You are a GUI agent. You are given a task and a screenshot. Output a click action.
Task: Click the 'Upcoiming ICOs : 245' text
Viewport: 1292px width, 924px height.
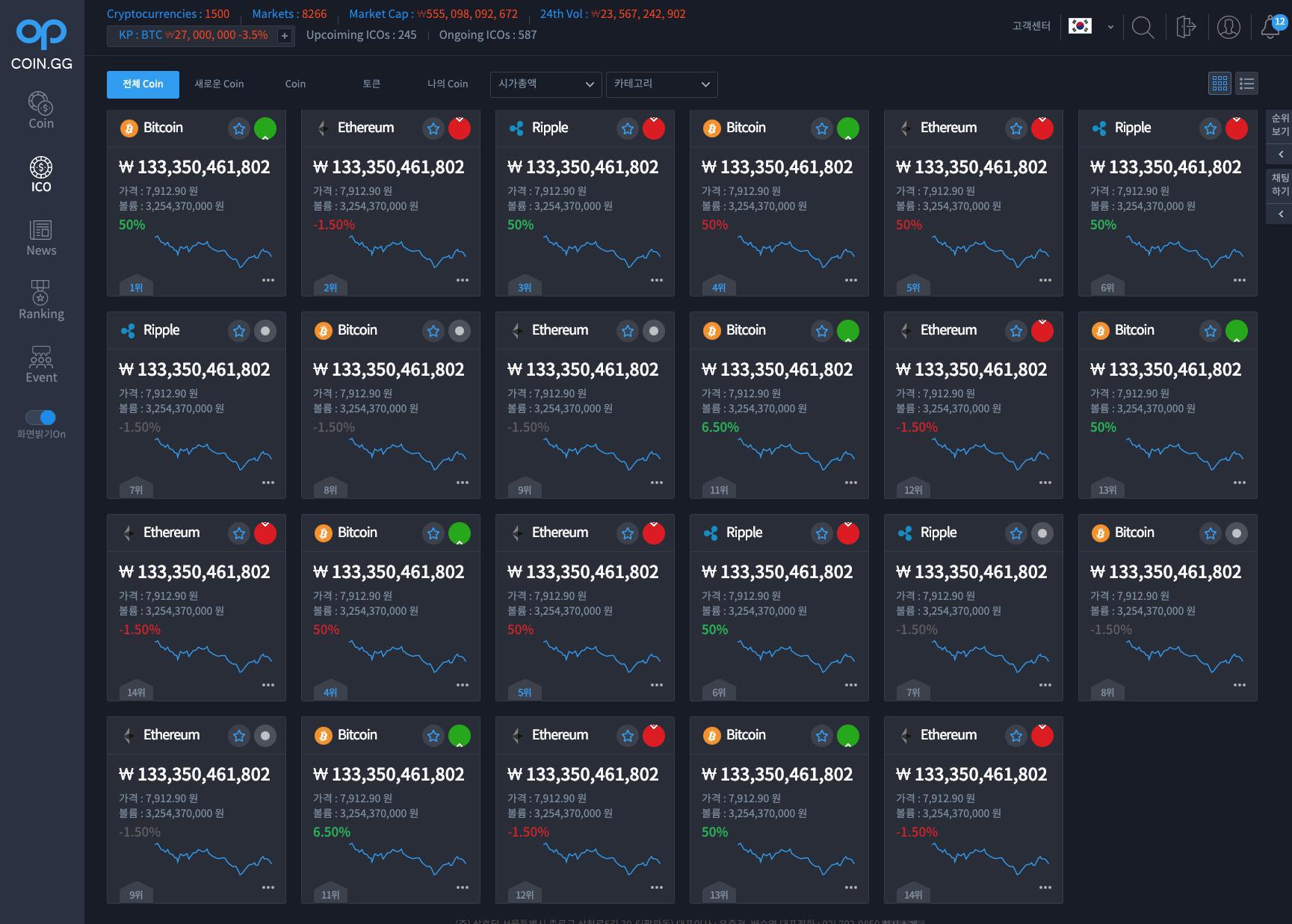point(361,35)
